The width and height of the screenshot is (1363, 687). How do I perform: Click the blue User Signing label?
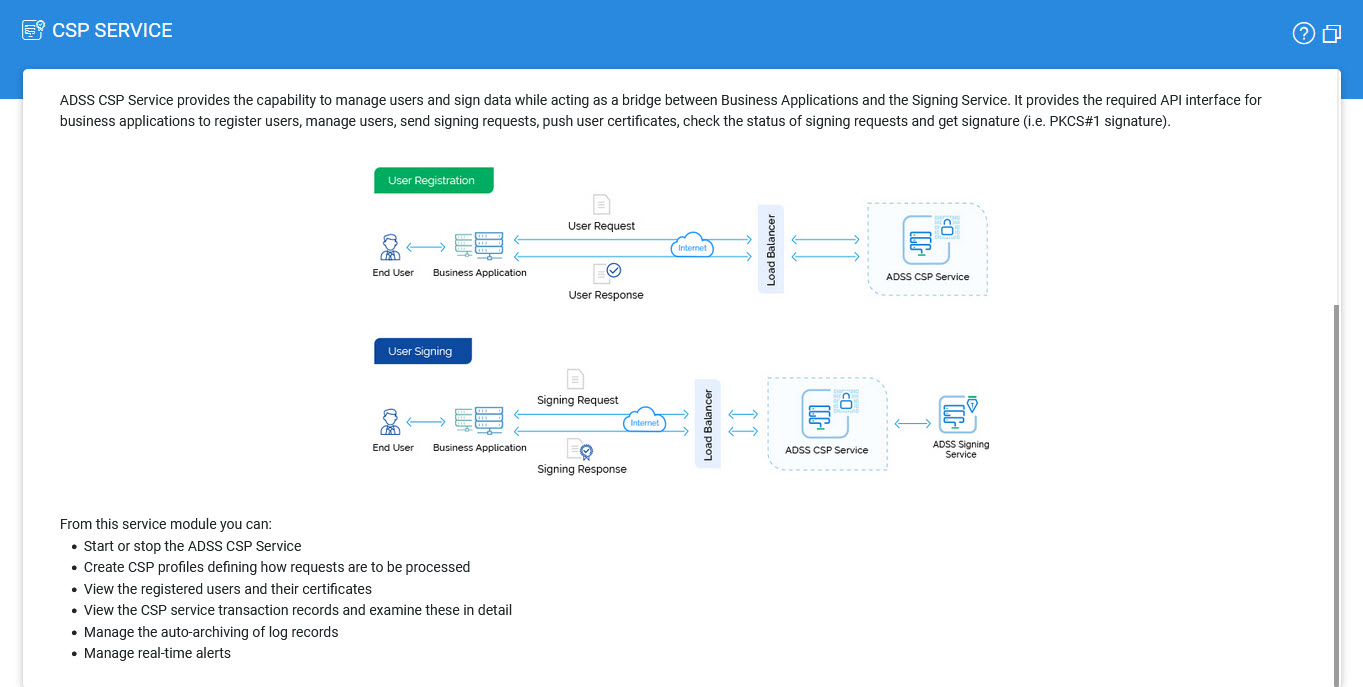pyautogui.click(x=421, y=352)
